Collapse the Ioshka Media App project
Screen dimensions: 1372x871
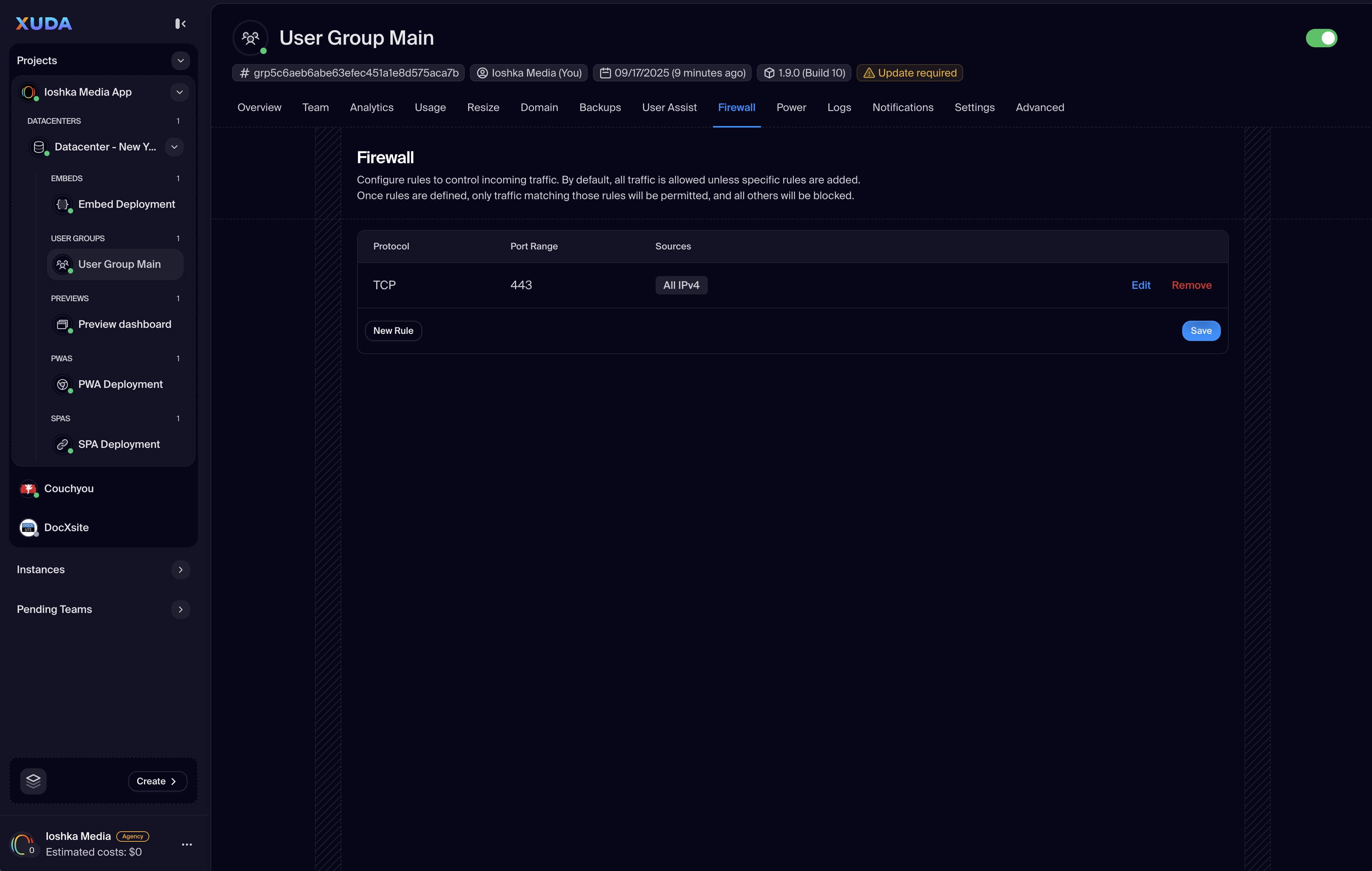coord(179,92)
